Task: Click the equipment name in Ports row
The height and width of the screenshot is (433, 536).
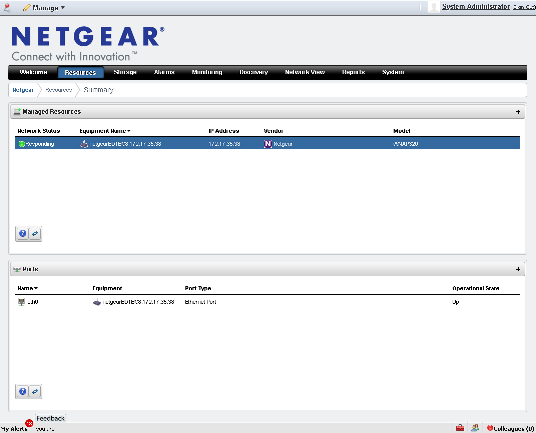Action: coord(138,302)
